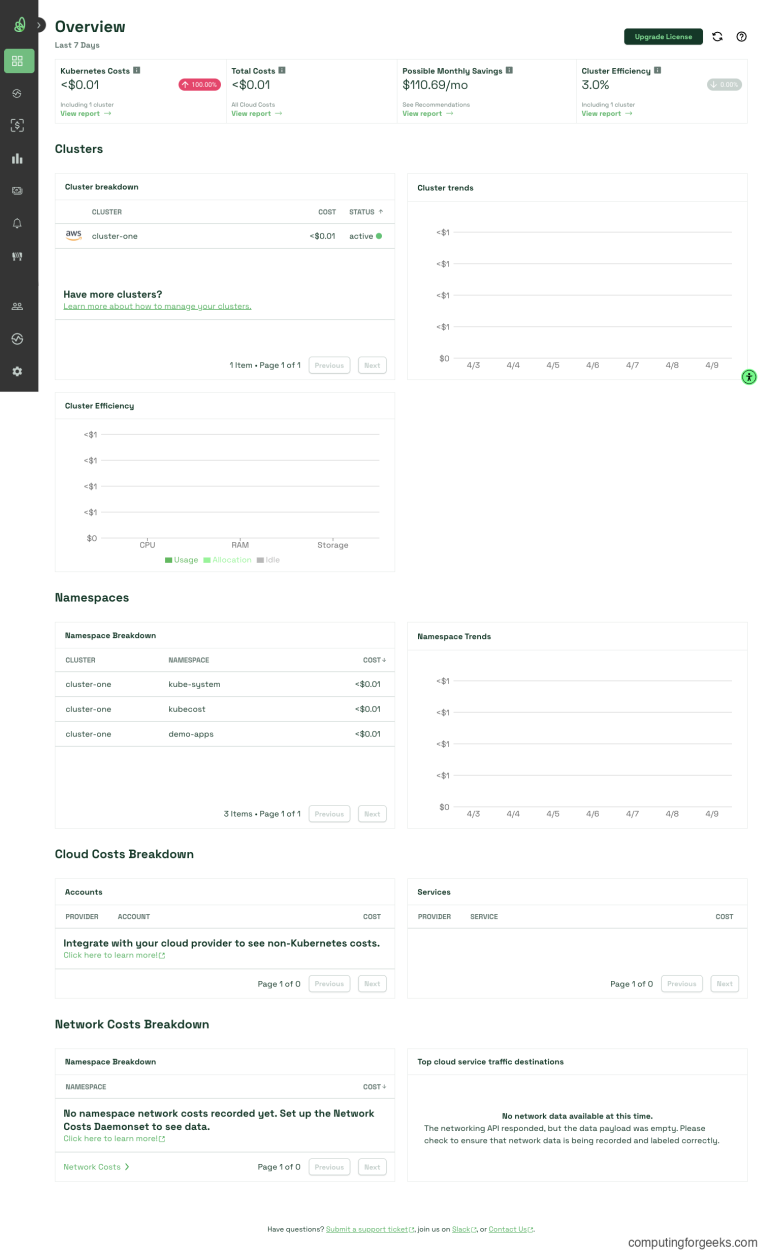
Task: Open View report under Possible Monthly Savings
Action: 426,114
